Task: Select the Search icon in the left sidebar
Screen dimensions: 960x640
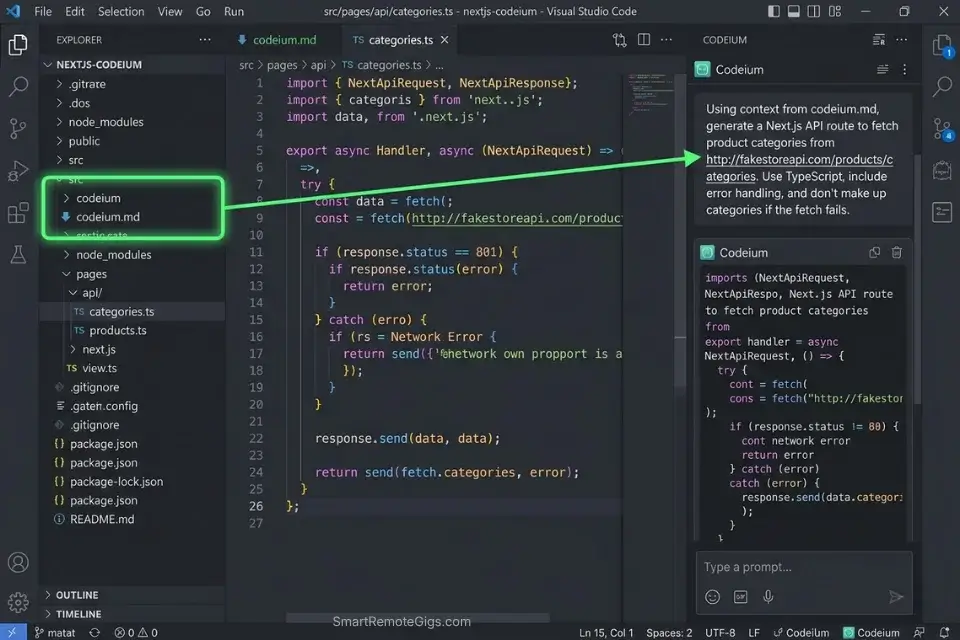Action: [x=17, y=87]
